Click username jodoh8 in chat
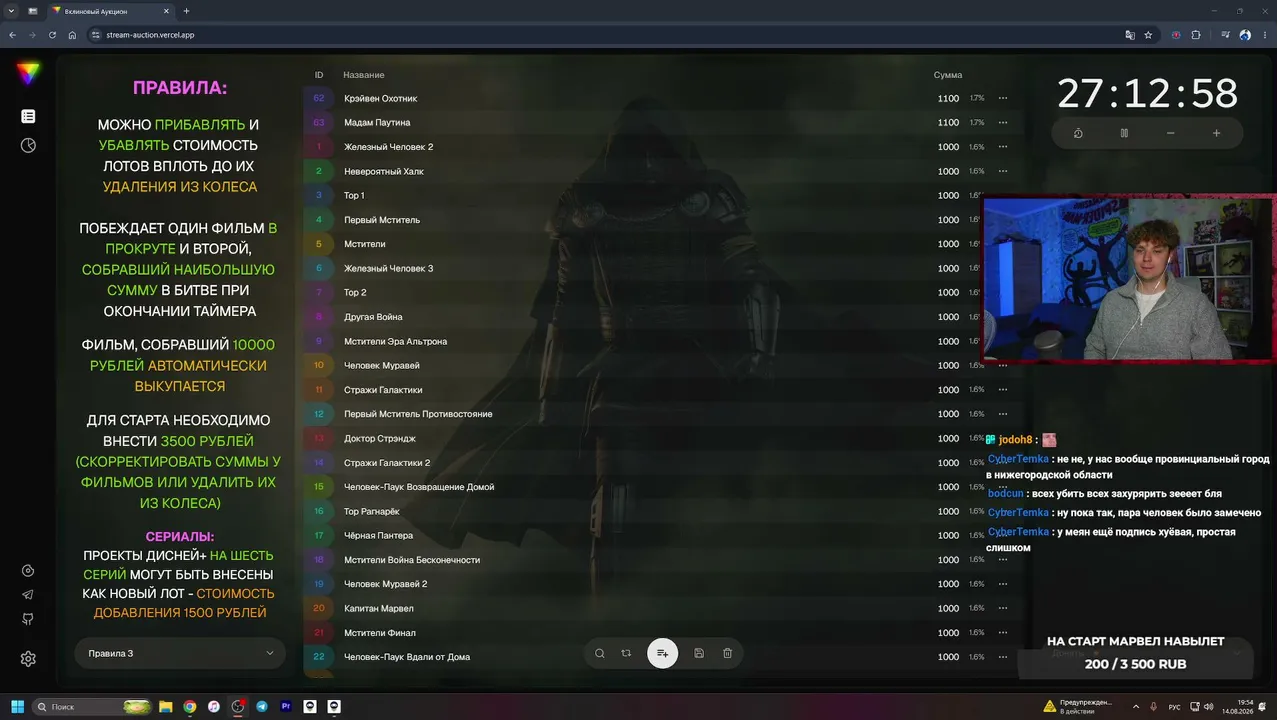Viewport: 1277px width, 720px height. pyautogui.click(x=1015, y=440)
